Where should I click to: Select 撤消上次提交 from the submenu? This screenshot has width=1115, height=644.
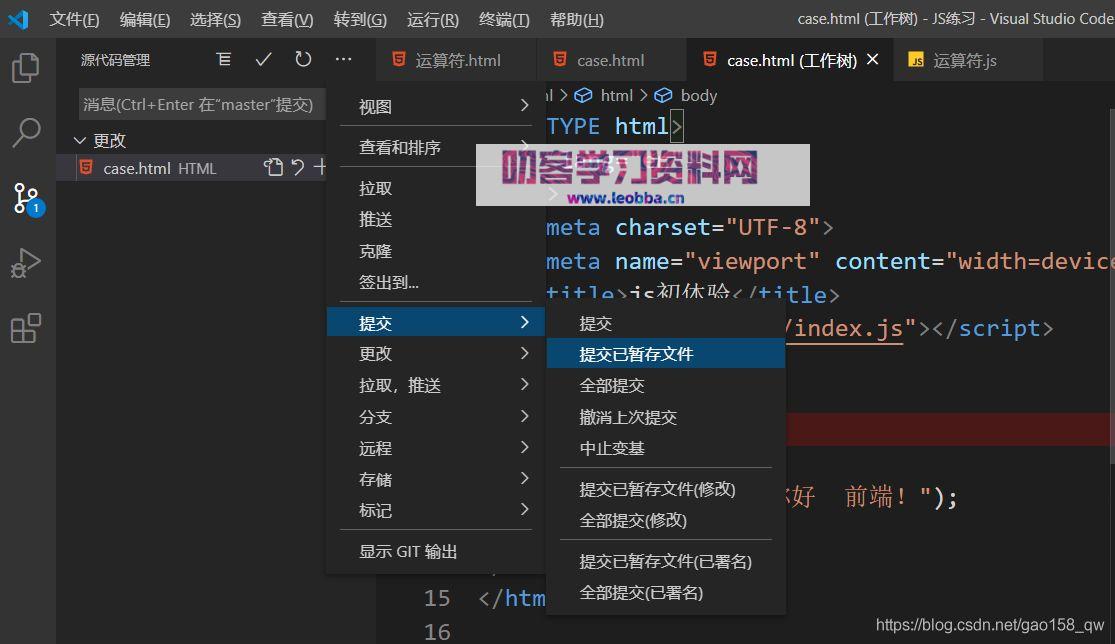(x=628, y=417)
